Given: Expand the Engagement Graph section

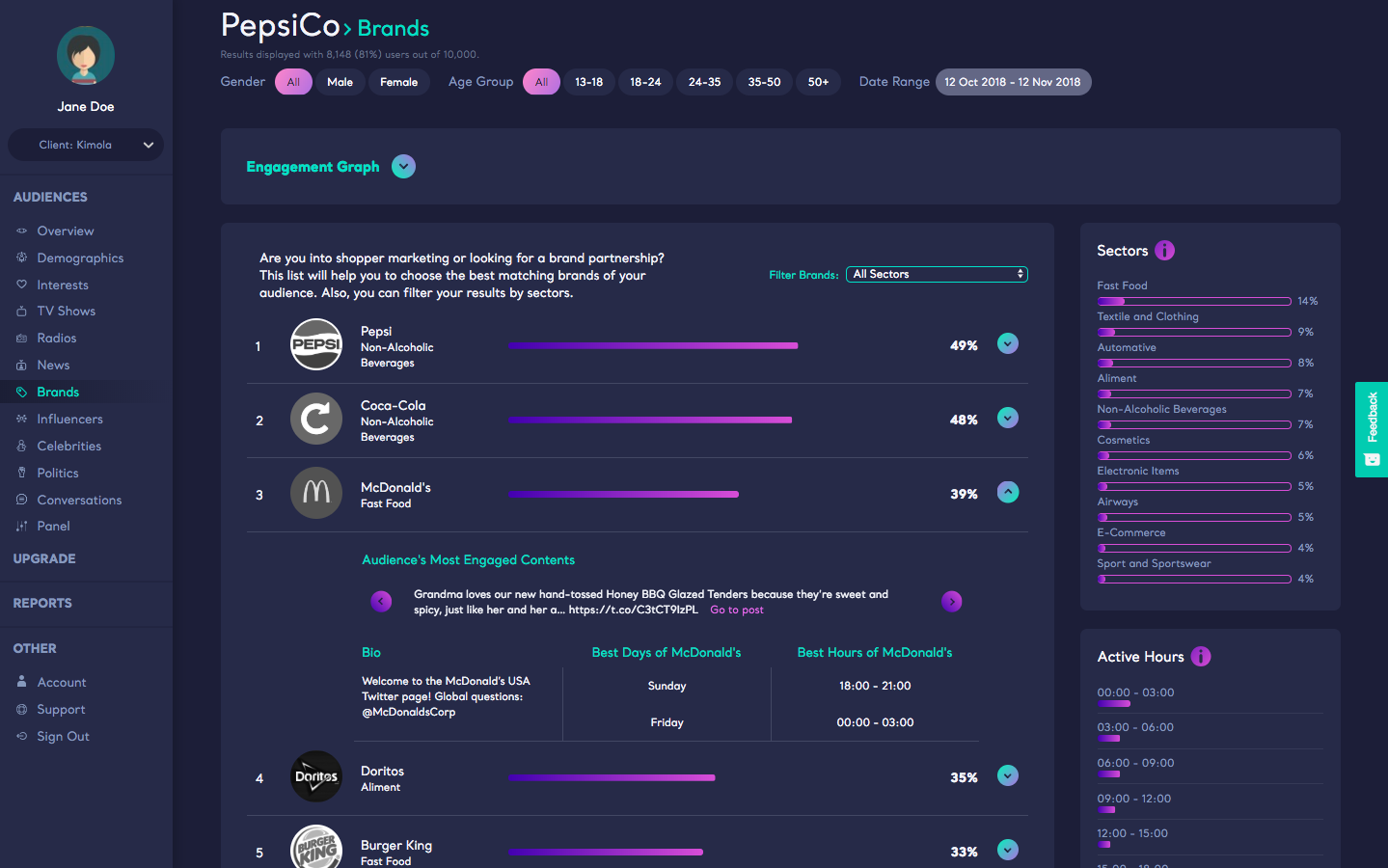Looking at the screenshot, I should (x=404, y=167).
